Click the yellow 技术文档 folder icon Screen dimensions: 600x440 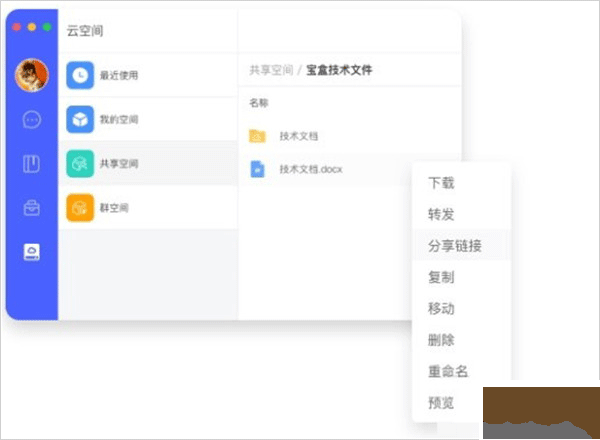click(257, 136)
